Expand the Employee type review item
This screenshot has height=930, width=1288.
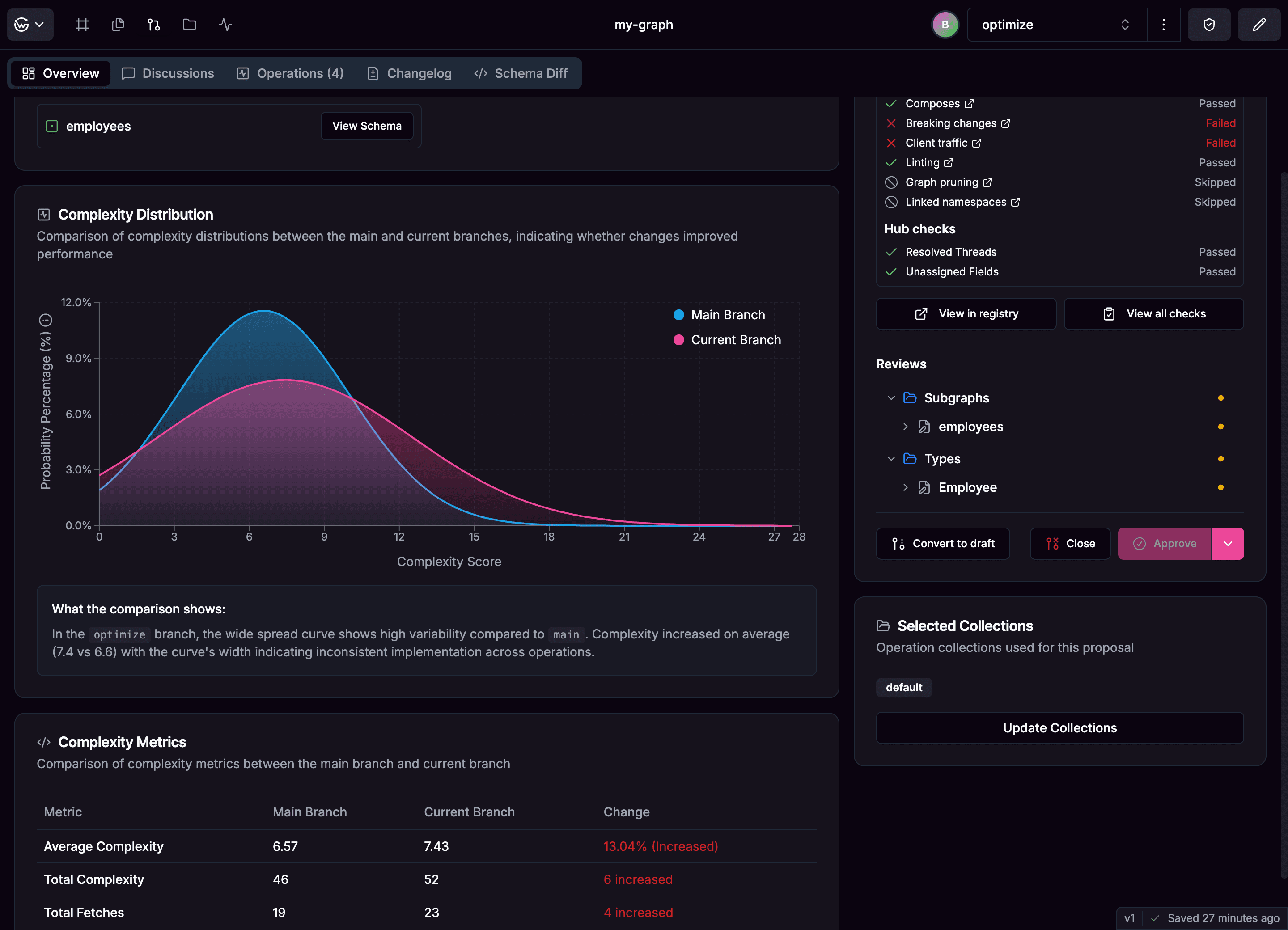tap(905, 487)
